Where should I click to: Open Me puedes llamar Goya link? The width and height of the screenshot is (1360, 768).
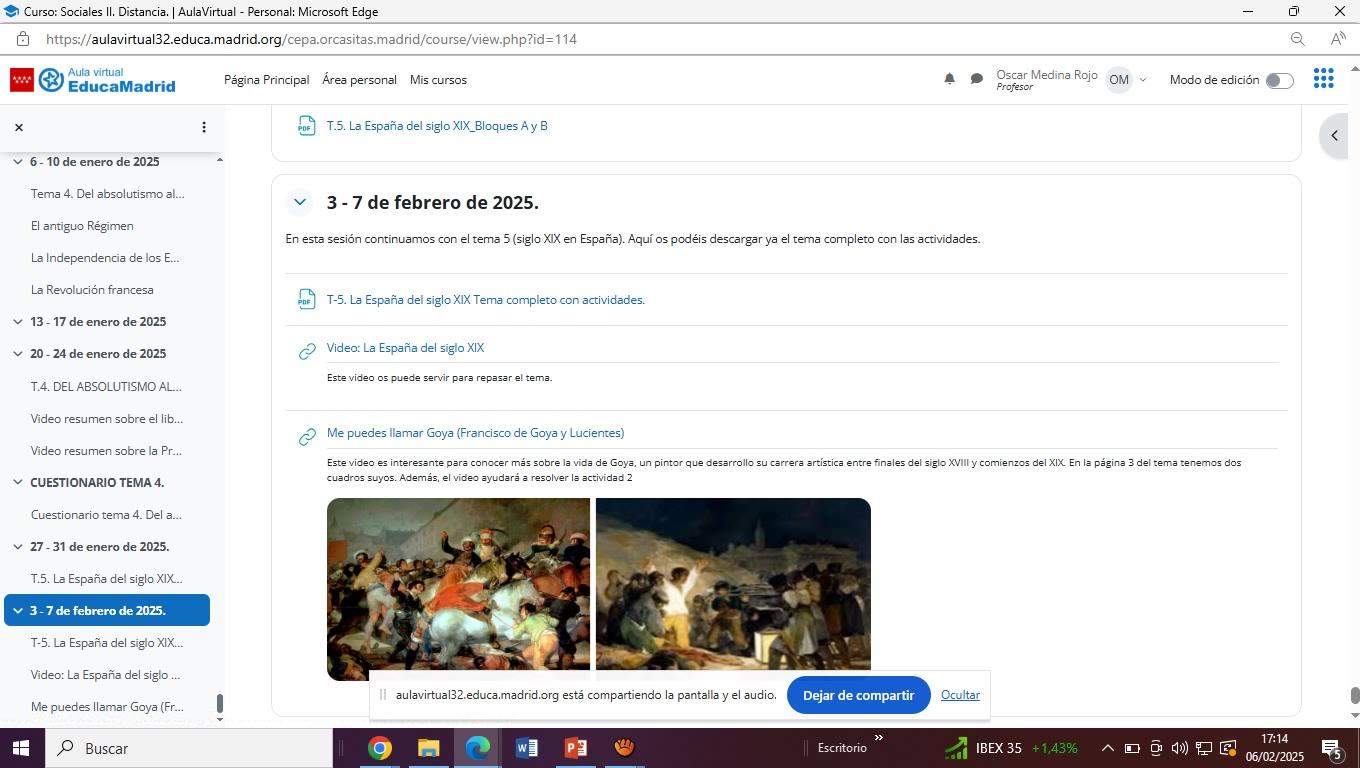point(475,433)
